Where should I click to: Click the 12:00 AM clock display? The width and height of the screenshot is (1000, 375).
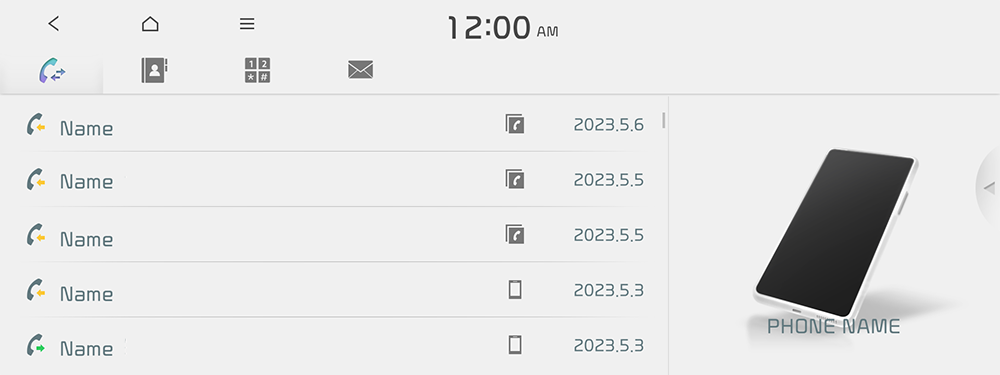click(503, 28)
